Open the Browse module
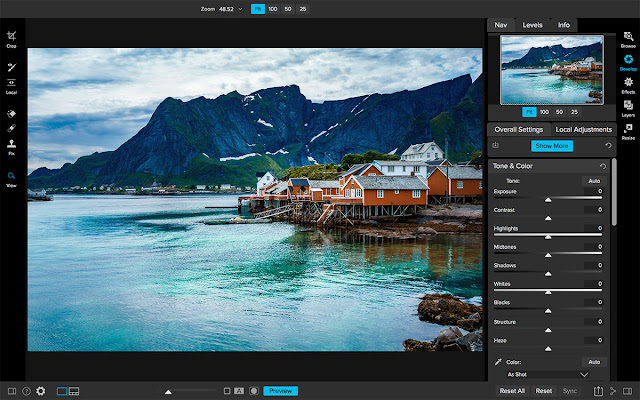The image size is (640, 400). point(628,39)
